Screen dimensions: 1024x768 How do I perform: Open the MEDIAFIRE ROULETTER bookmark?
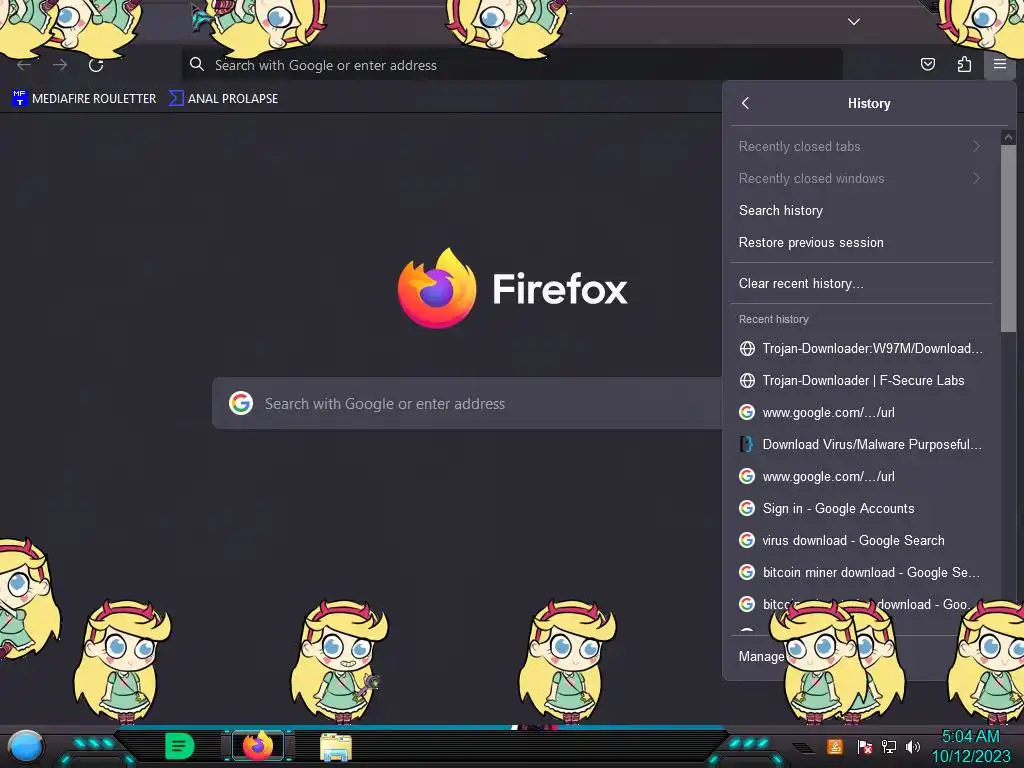pyautogui.click(x=84, y=99)
